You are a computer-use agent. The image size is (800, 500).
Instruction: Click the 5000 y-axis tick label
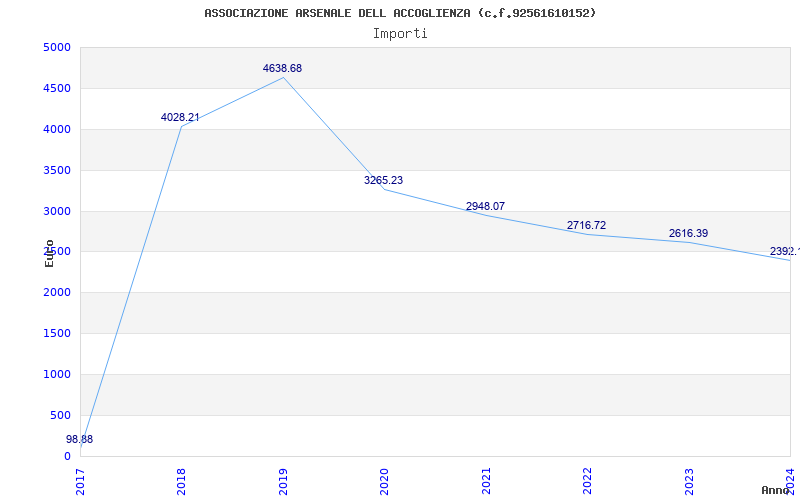click(x=57, y=47)
